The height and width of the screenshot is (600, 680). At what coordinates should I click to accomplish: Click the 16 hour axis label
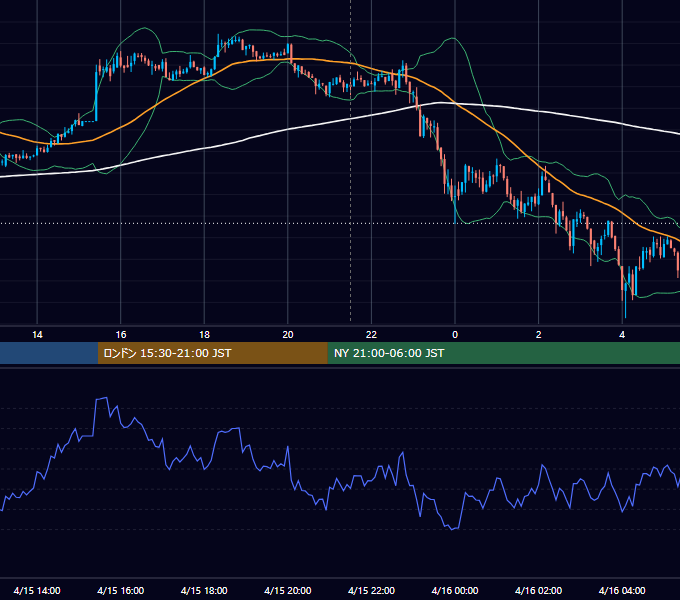pos(121,335)
